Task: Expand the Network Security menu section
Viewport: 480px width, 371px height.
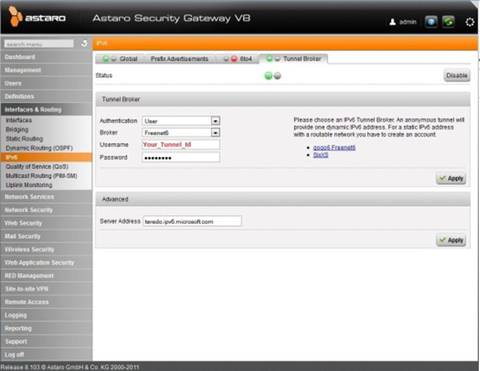Action: pos(46,210)
